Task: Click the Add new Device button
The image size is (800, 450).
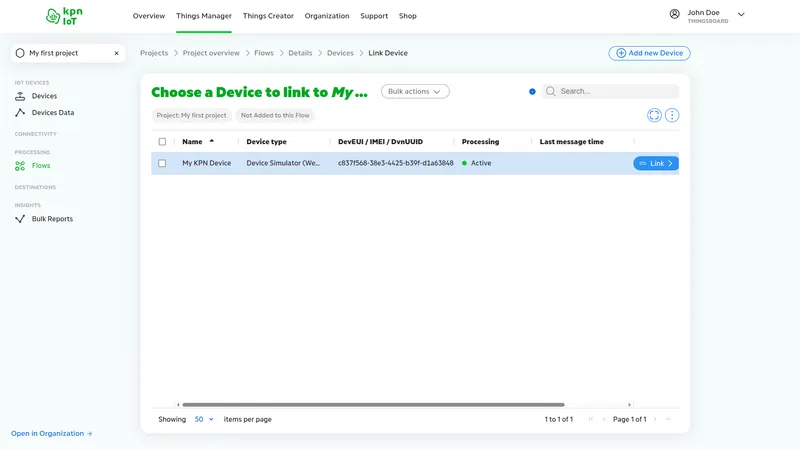Action: [649, 53]
